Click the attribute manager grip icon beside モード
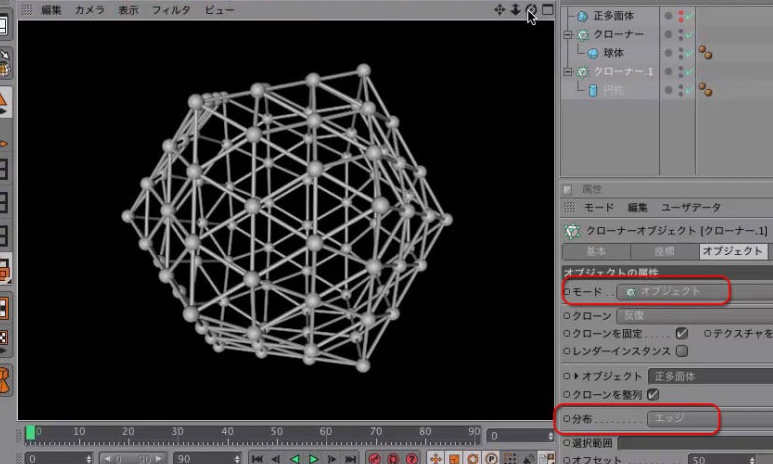The image size is (773, 464). click(x=569, y=208)
